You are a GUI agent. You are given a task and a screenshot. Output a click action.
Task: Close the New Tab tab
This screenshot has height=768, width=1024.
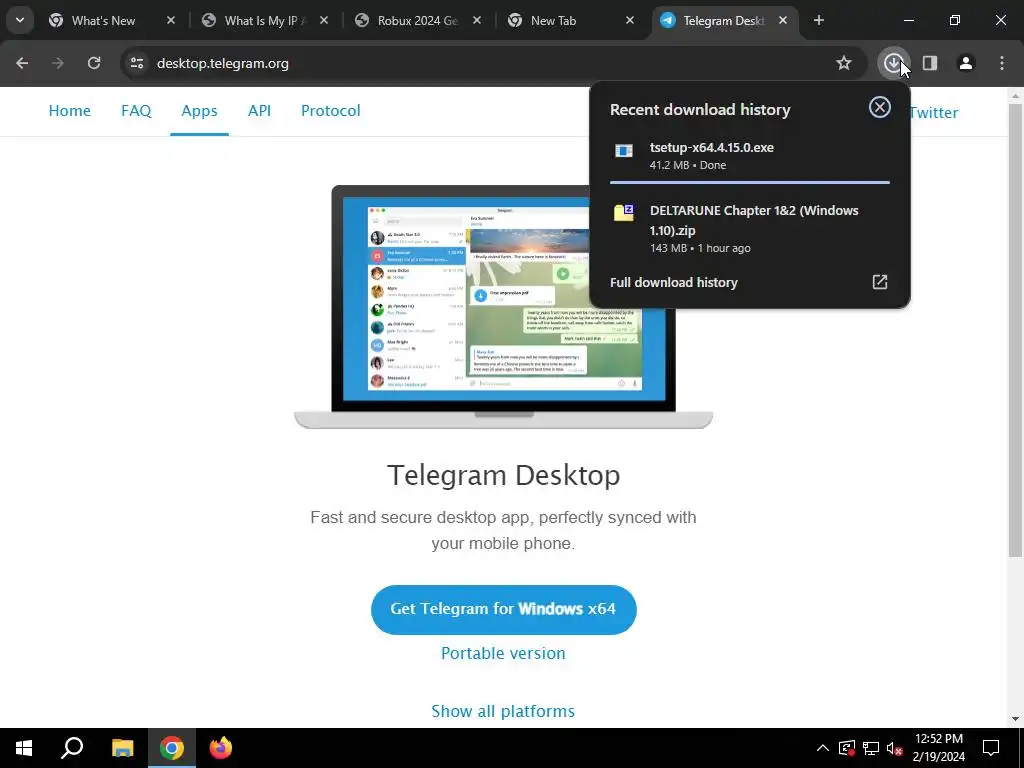630,20
